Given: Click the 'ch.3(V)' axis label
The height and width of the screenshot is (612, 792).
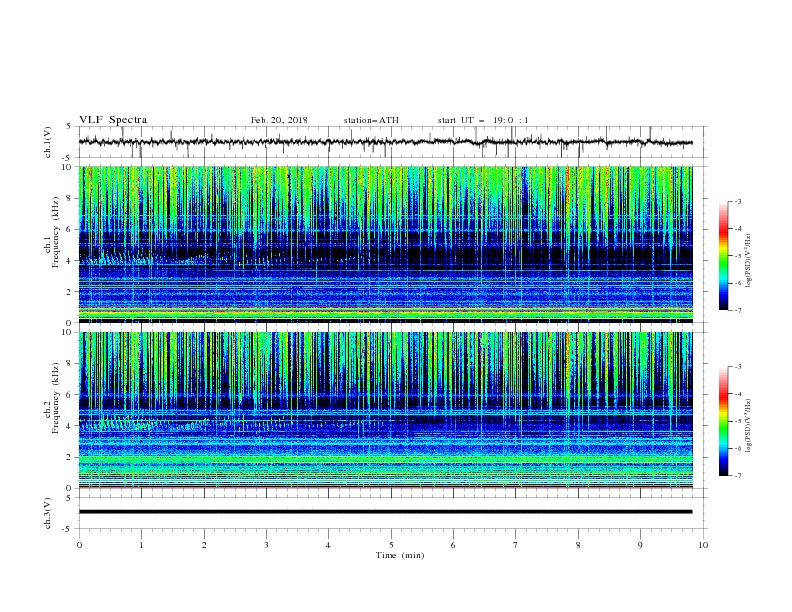Looking at the screenshot, I should click(48, 513).
